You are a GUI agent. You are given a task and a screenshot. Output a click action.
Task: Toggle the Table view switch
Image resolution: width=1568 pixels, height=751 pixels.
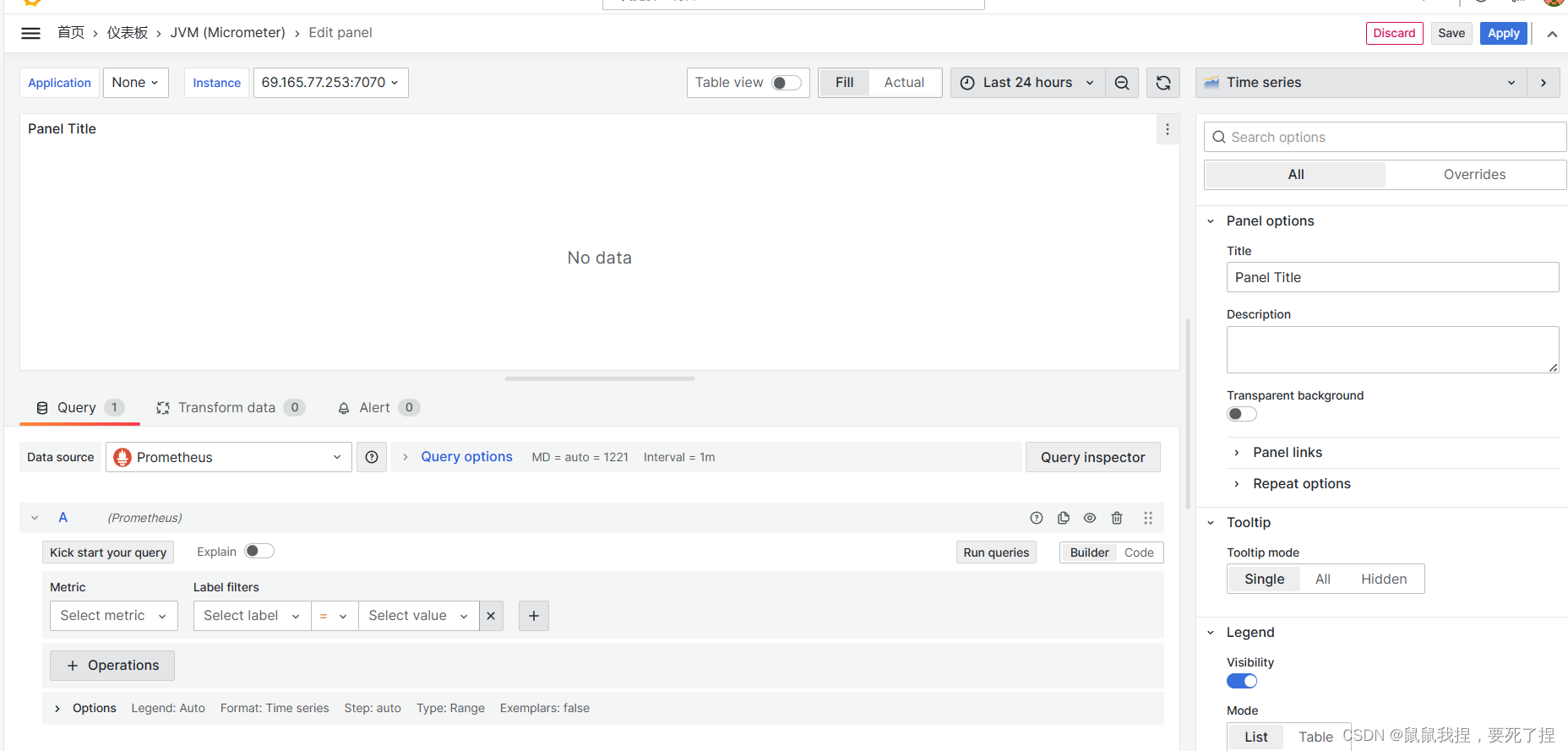pyautogui.click(x=787, y=83)
